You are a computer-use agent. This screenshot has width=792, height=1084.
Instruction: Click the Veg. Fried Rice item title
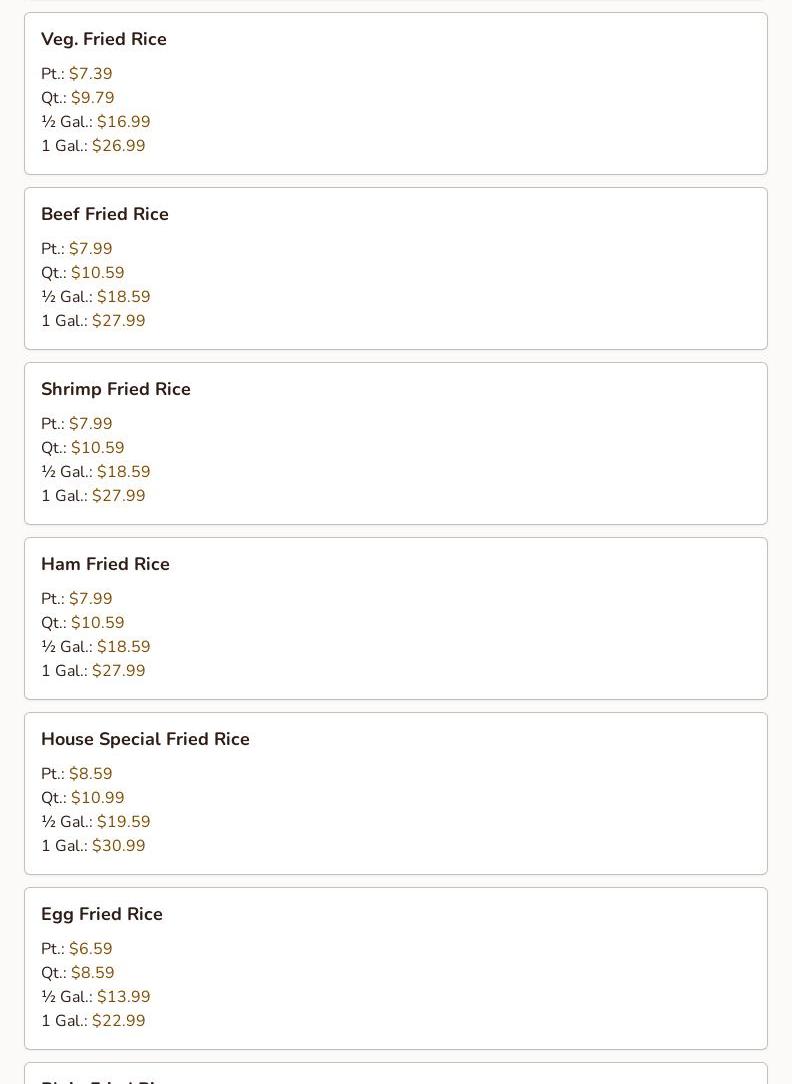104,39
